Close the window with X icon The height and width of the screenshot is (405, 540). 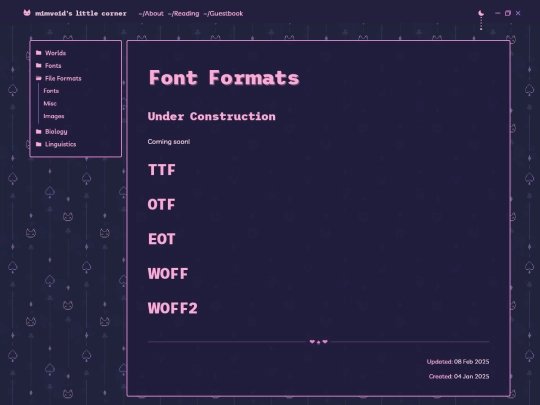click(518, 13)
